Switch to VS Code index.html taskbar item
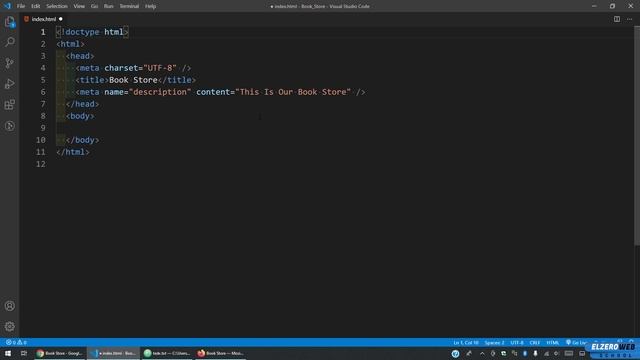This screenshot has height=360, width=640. click(x=113, y=353)
